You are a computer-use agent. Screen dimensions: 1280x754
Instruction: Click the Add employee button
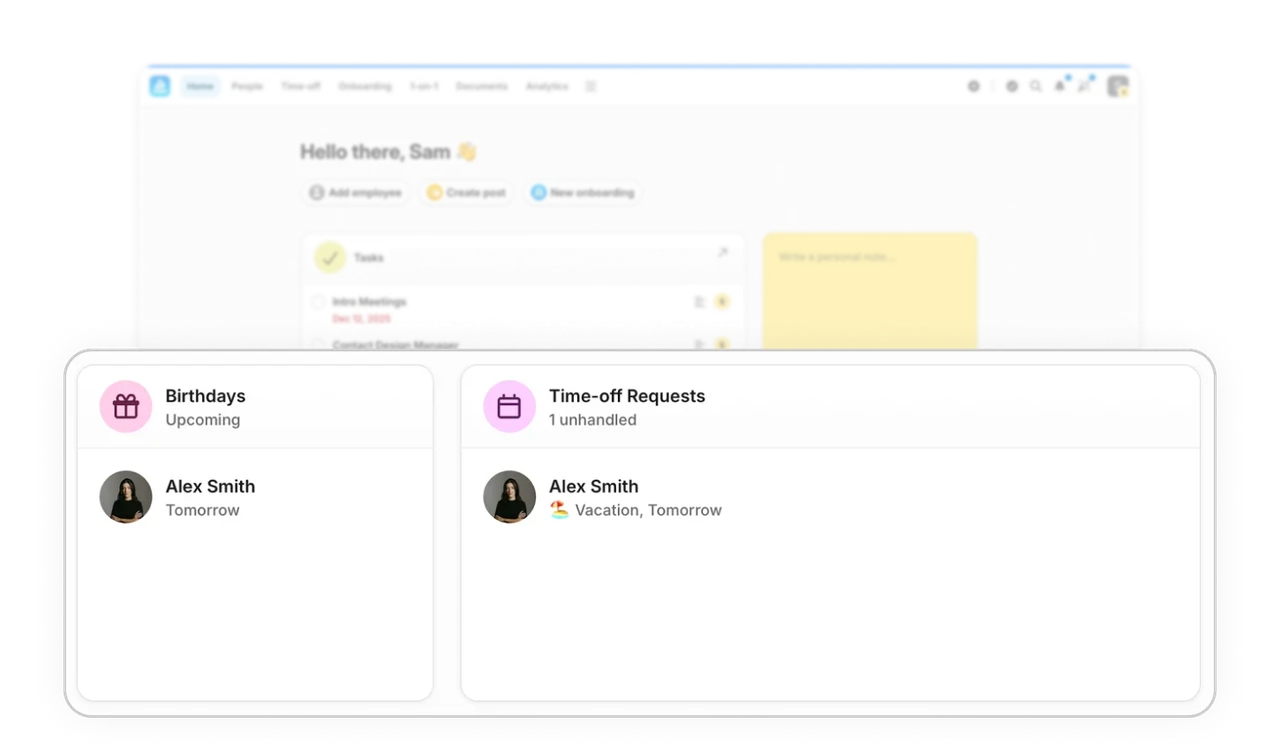[355, 192]
